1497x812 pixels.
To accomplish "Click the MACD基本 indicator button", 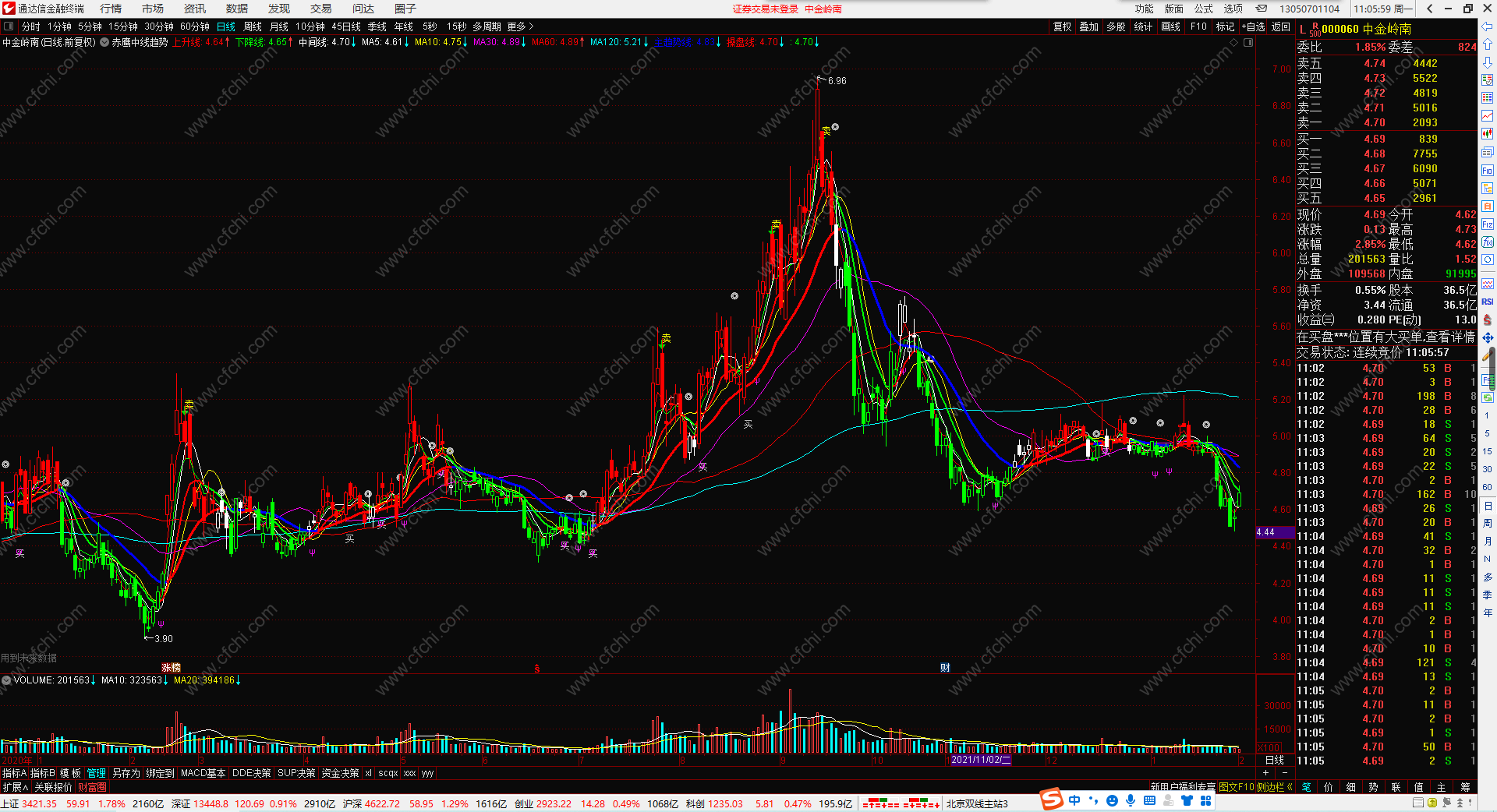I will 203,773.
